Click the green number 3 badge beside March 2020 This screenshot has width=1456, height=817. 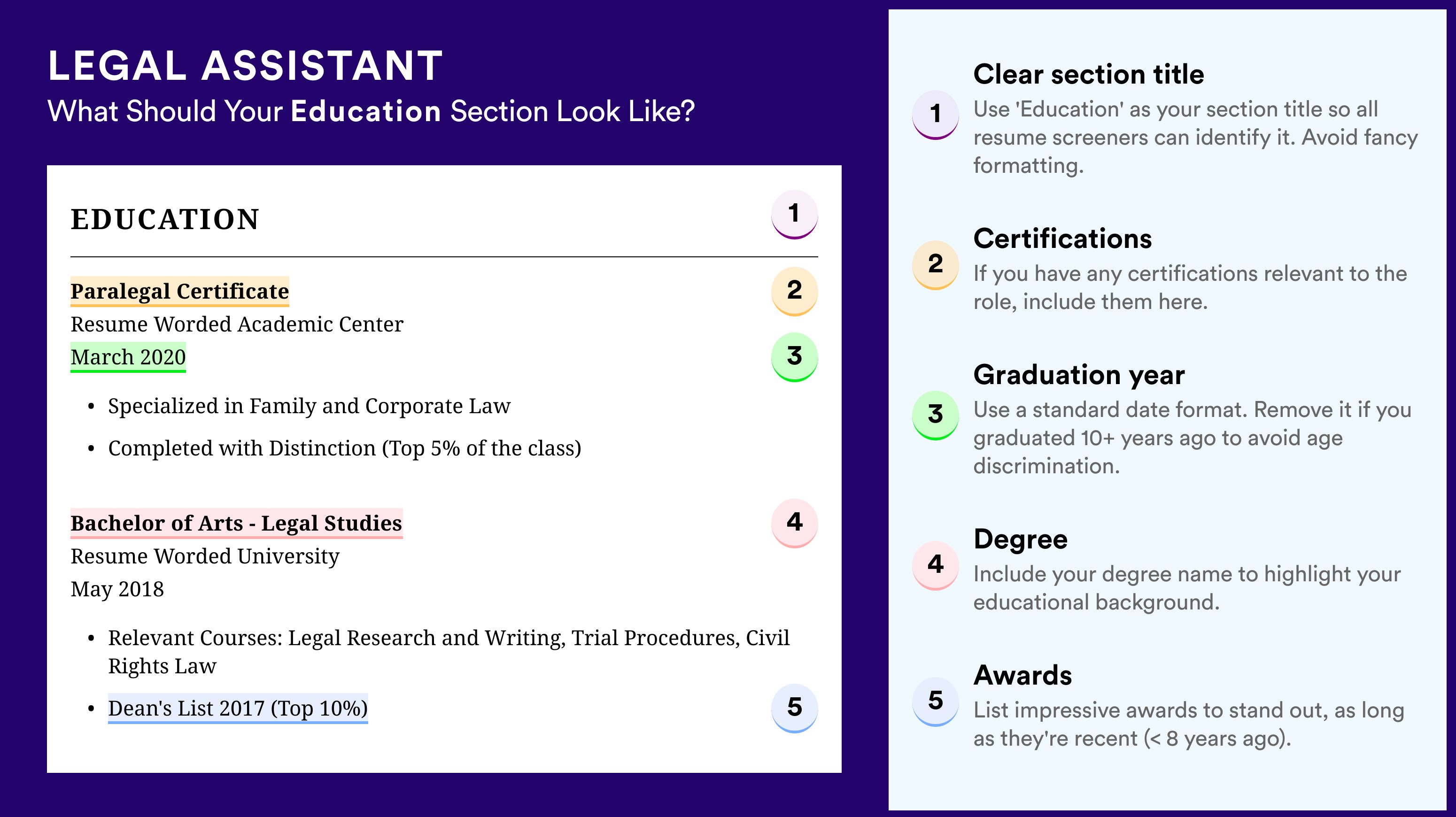click(794, 356)
